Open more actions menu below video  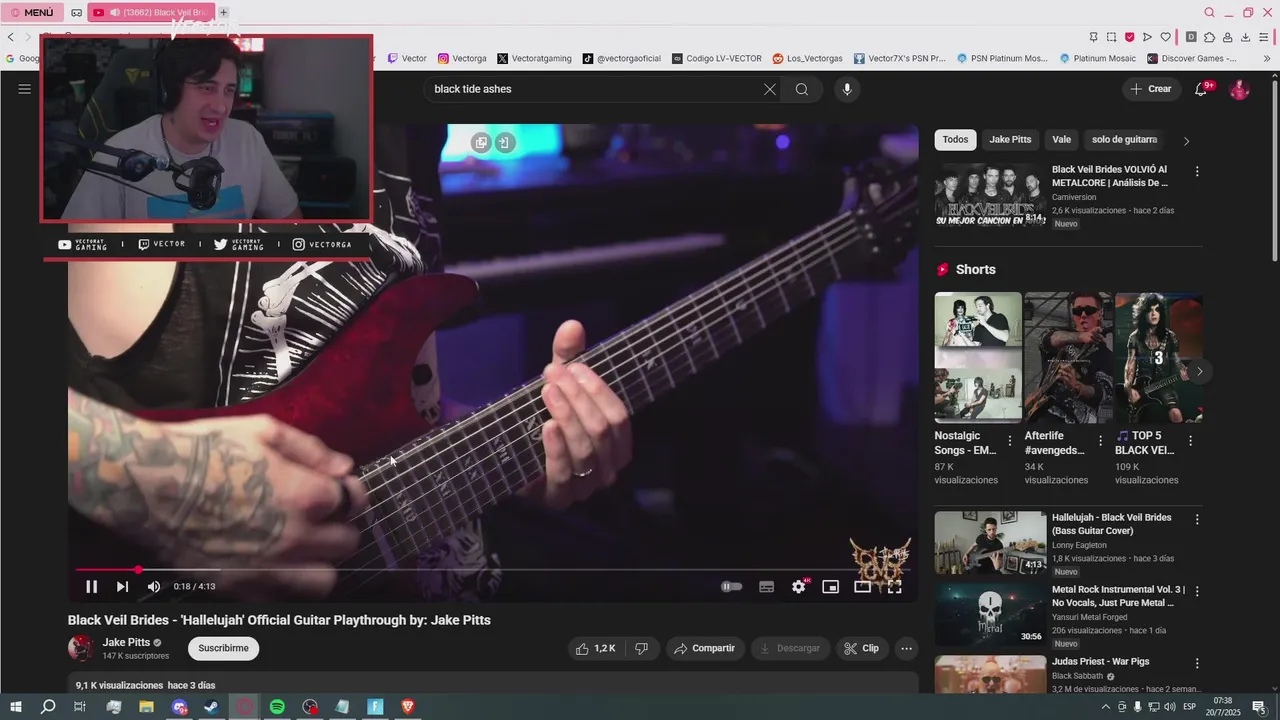click(x=906, y=648)
